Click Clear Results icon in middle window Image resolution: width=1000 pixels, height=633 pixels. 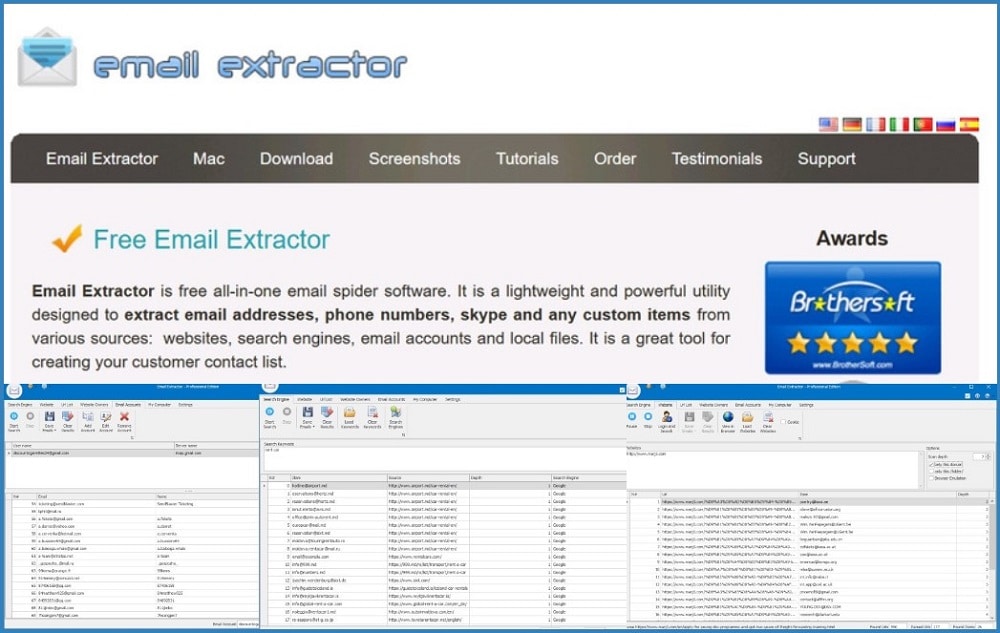pyautogui.click(x=327, y=412)
